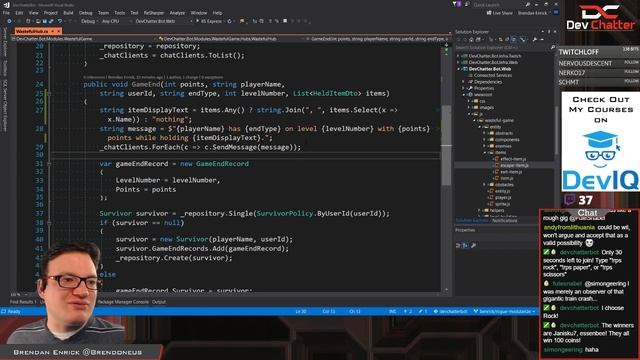
Task: Open the Team menu
Action: tap(103, 13)
